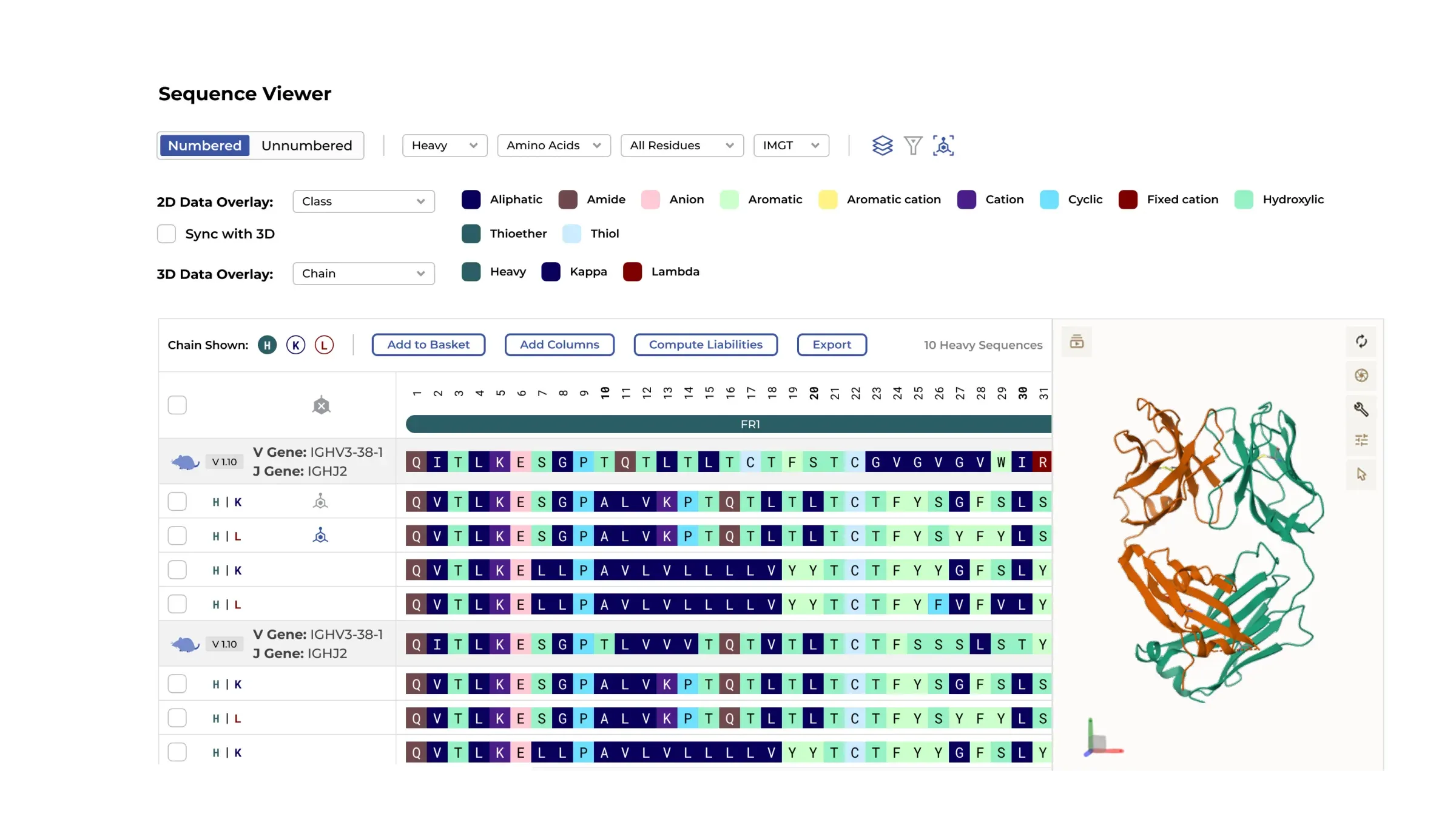This screenshot has width=1456, height=819.
Task: Tick checkbox of H | L row in second gene group
Action: (x=177, y=718)
